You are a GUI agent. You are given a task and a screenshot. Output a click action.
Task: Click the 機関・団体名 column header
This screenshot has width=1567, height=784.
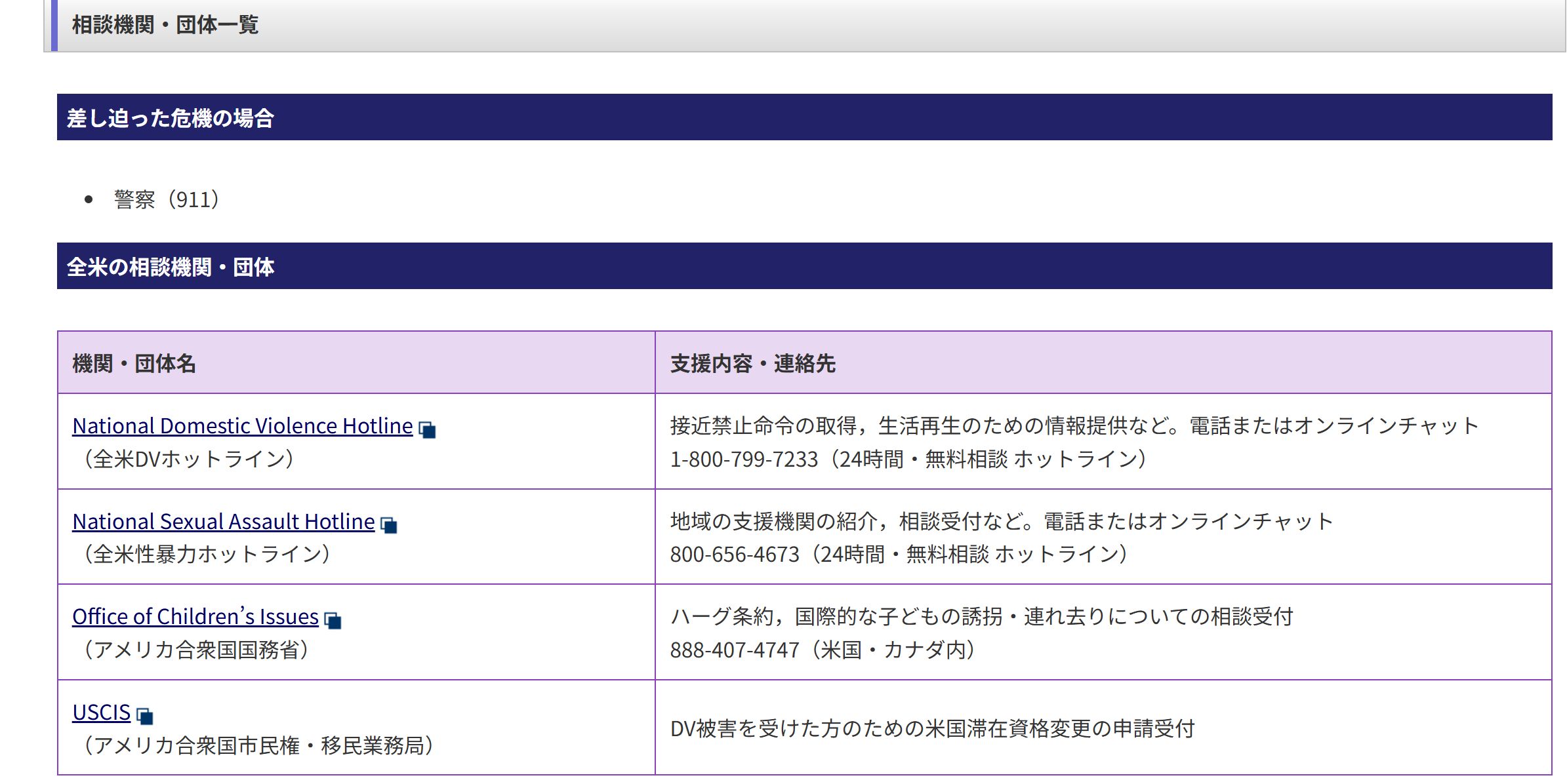click(134, 363)
